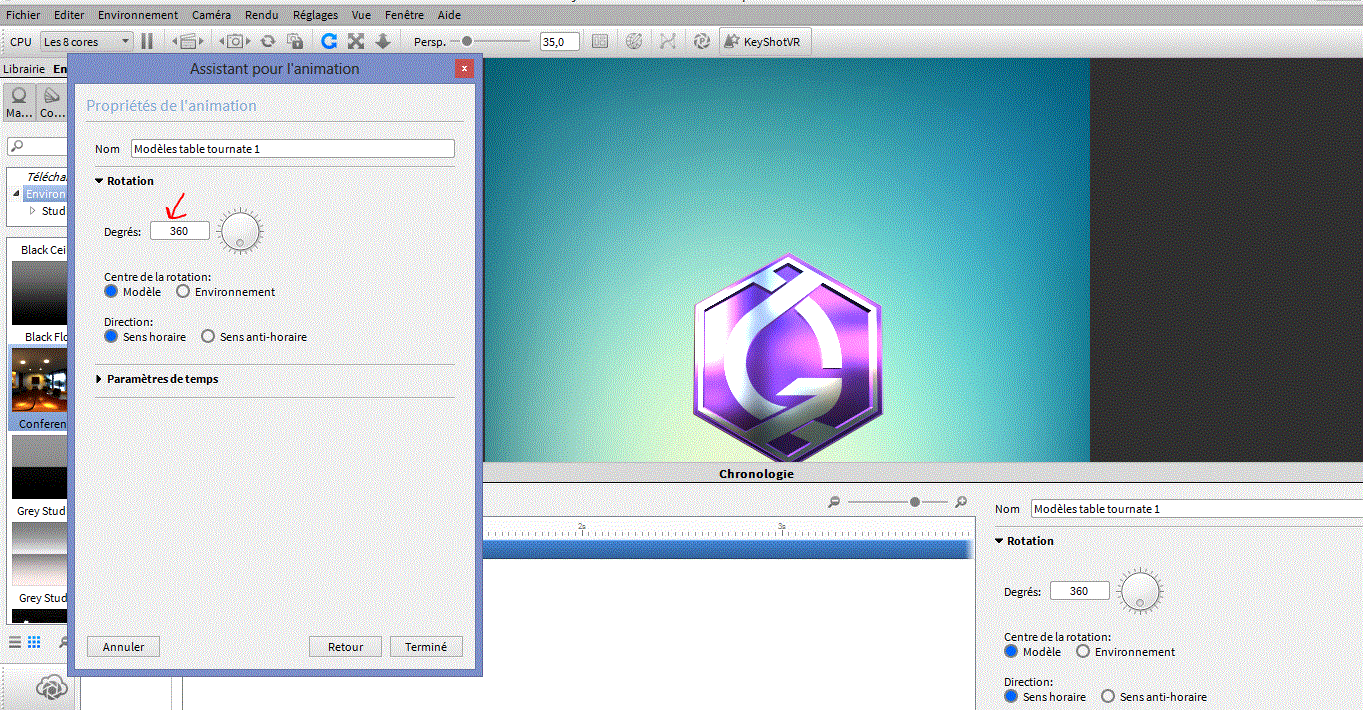Screen dimensions: 1363x710
Task: Click the dolly camera down-arrow icon
Action: [x=383, y=41]
